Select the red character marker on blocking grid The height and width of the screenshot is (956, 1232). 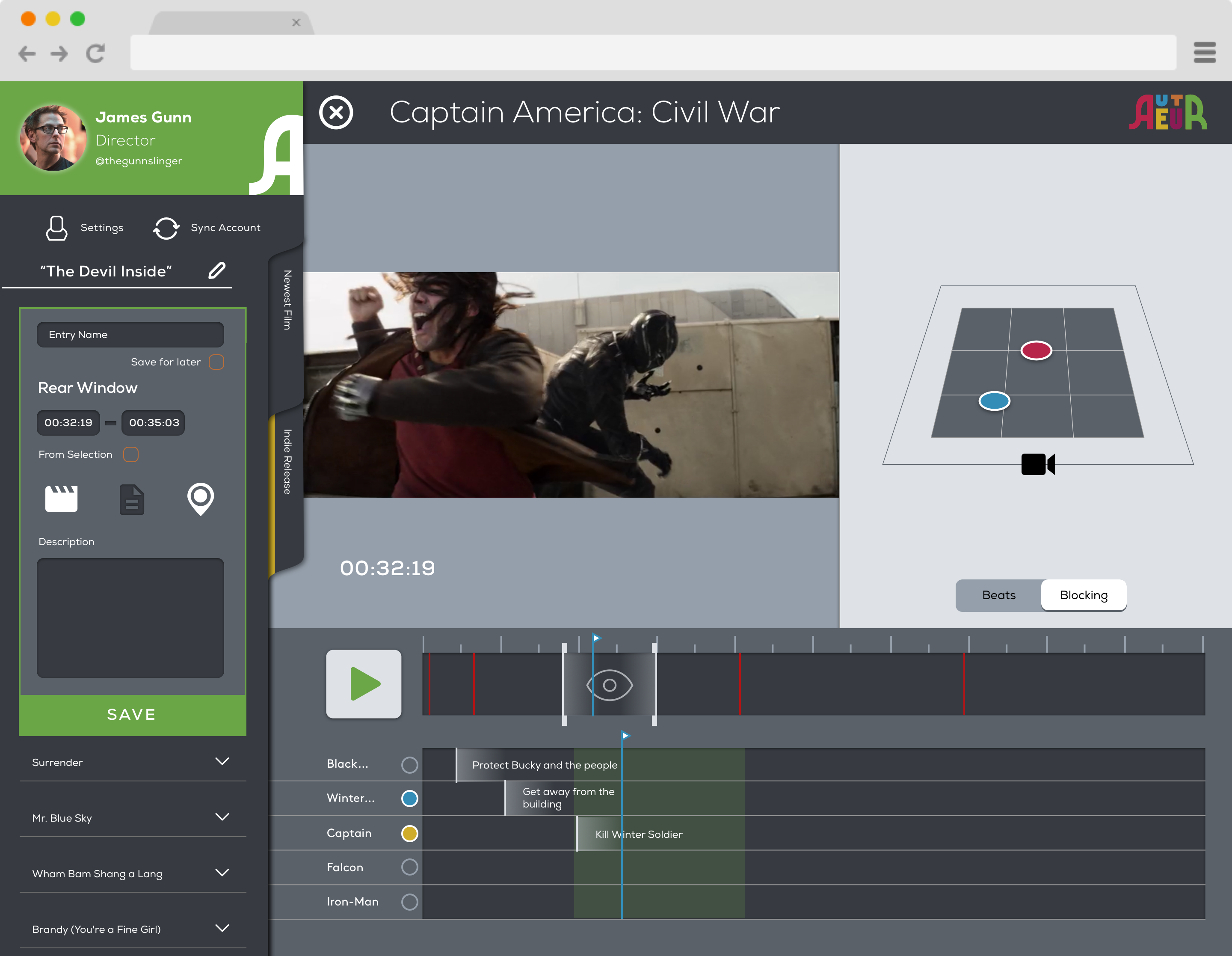1036,350
